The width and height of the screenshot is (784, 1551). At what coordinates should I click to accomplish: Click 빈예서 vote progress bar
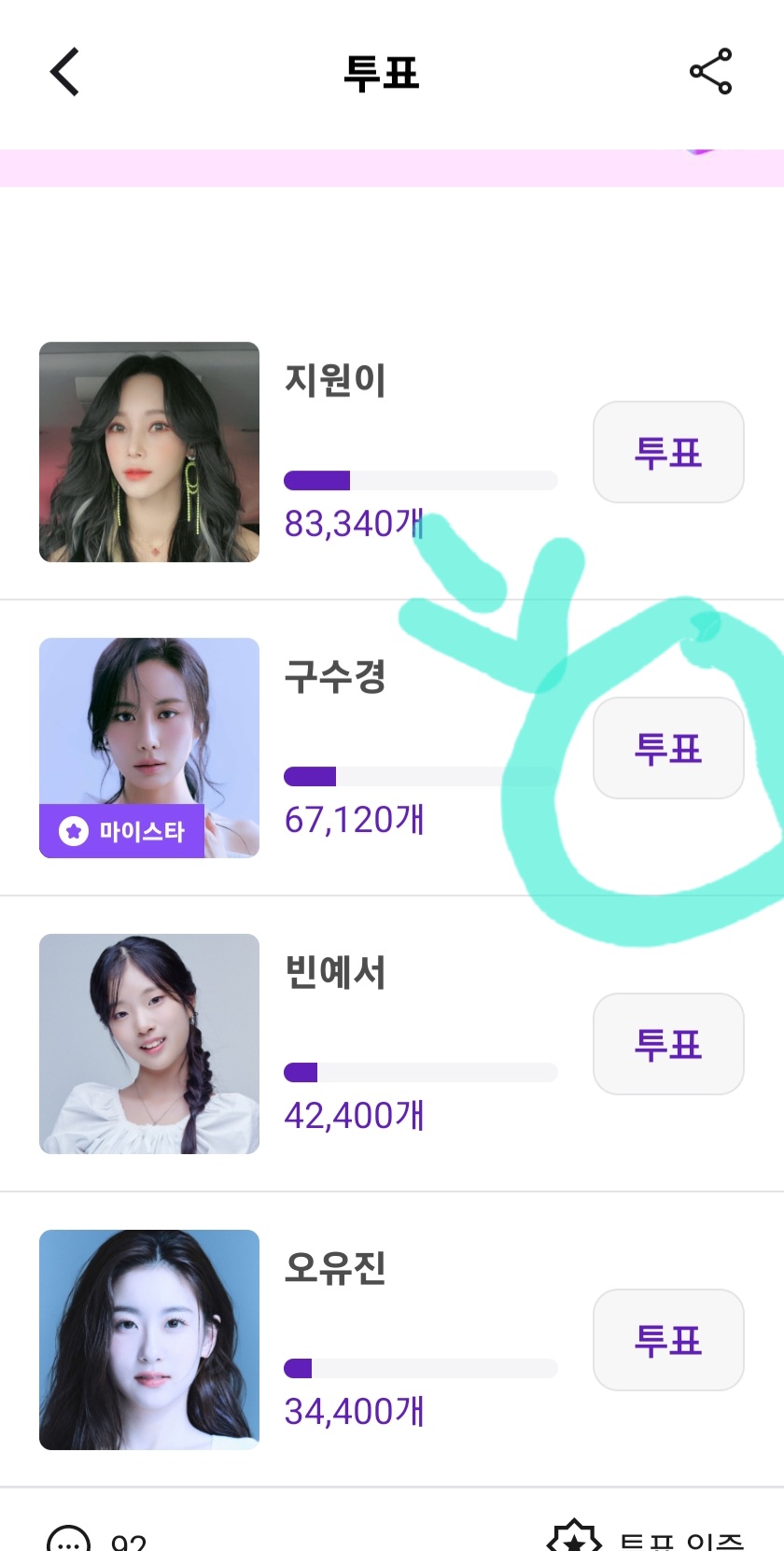(420, 1073)
